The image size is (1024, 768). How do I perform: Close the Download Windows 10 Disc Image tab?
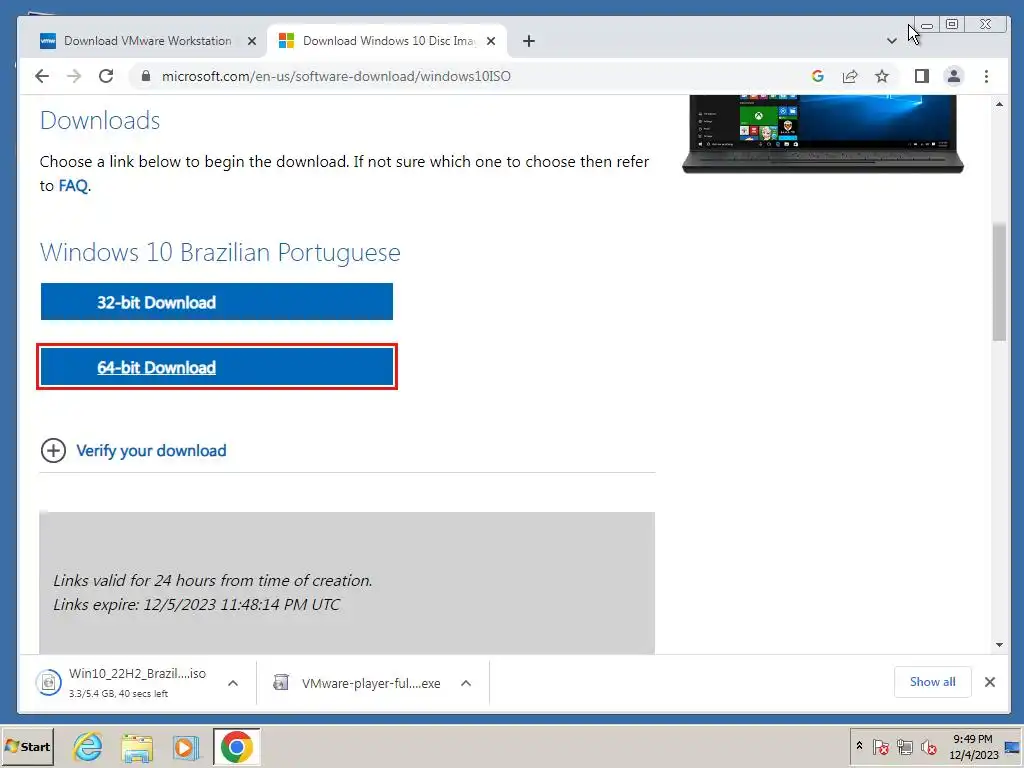pos(491,41)
